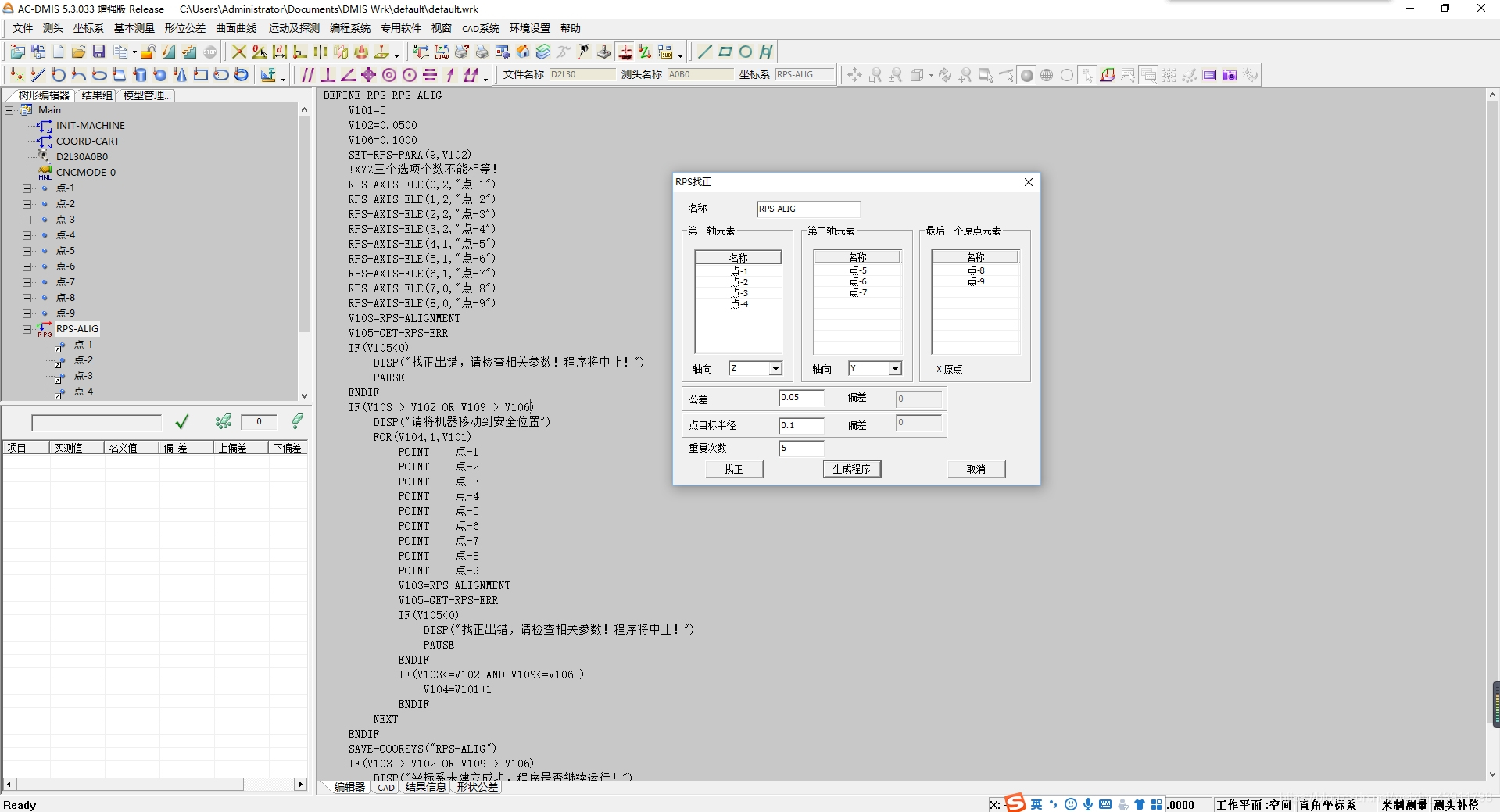
Task: Click the 找正 button in dialog
Action: click(733, 469)
